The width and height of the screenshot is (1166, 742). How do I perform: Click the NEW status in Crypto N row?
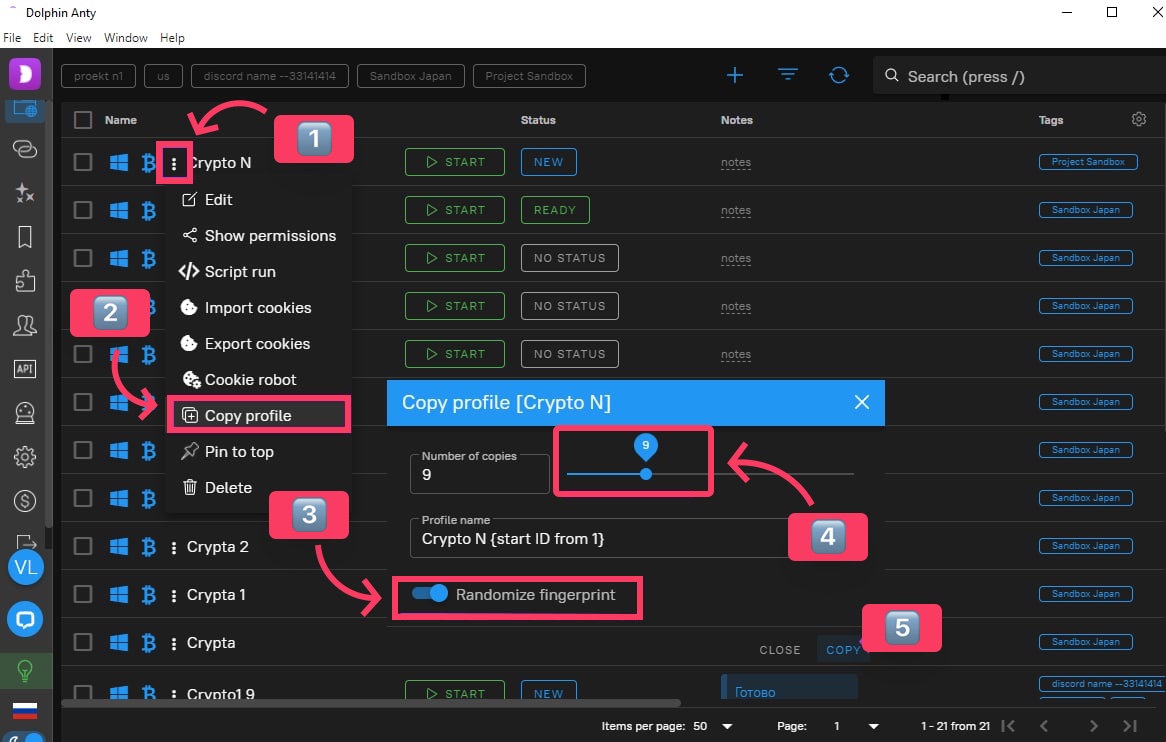549,162
